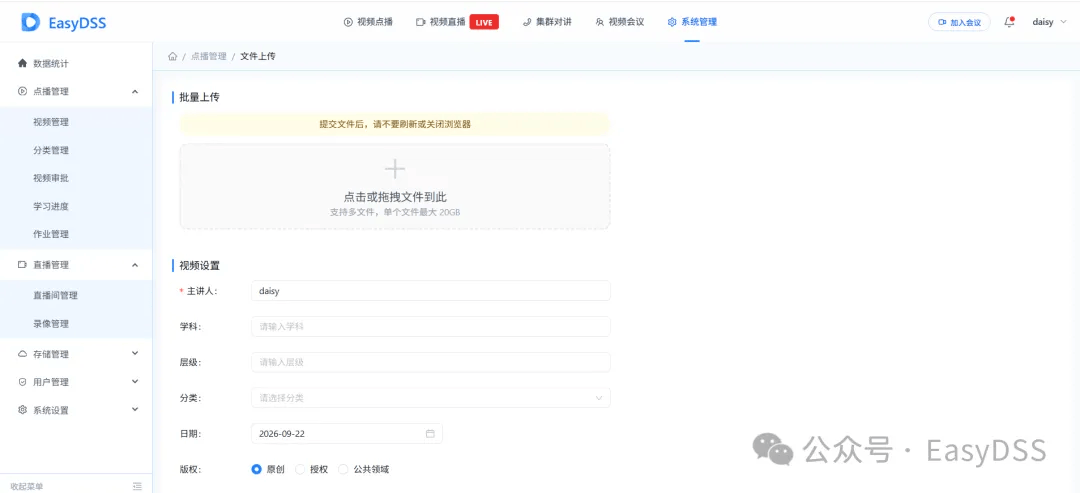The image size is (1080, 493).
Task: Click the collapse menu icon at sidebar bottom
Action: click(137, 486)
